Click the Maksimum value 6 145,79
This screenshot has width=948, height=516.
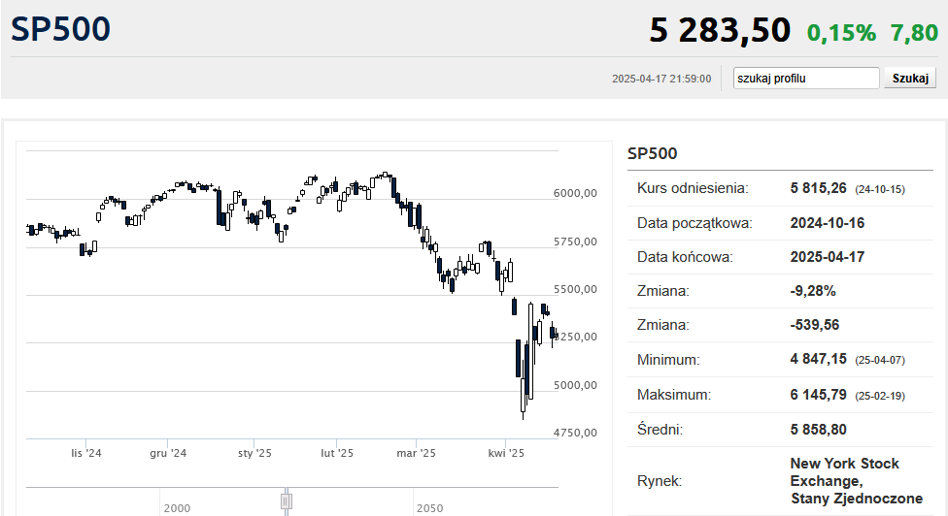point(818,395)
